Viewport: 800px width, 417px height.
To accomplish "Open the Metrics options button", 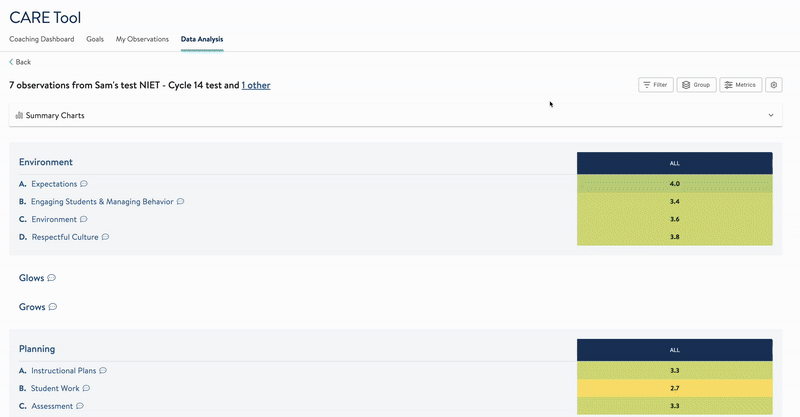I will (x=741, y=85).
